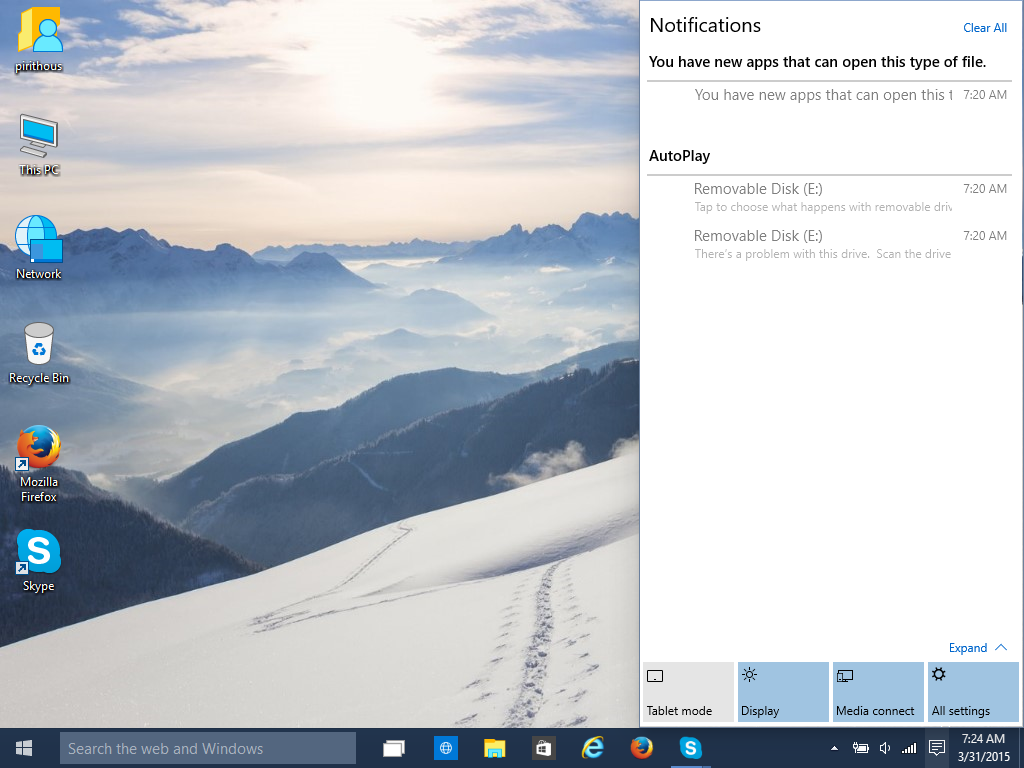
Task: Click Clear All notifications link
Action: click(985, 28)
